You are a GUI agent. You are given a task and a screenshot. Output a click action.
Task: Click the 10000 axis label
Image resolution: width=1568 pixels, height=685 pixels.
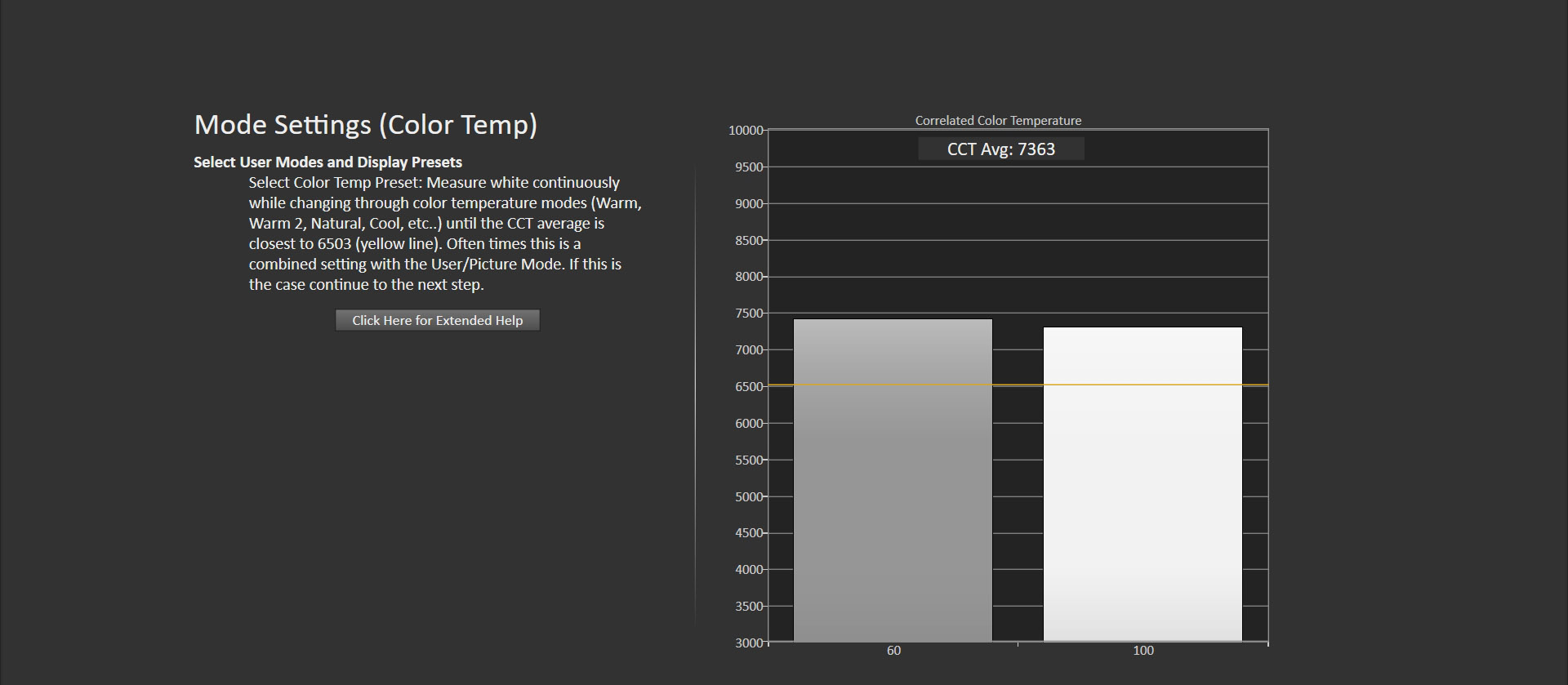746,130
